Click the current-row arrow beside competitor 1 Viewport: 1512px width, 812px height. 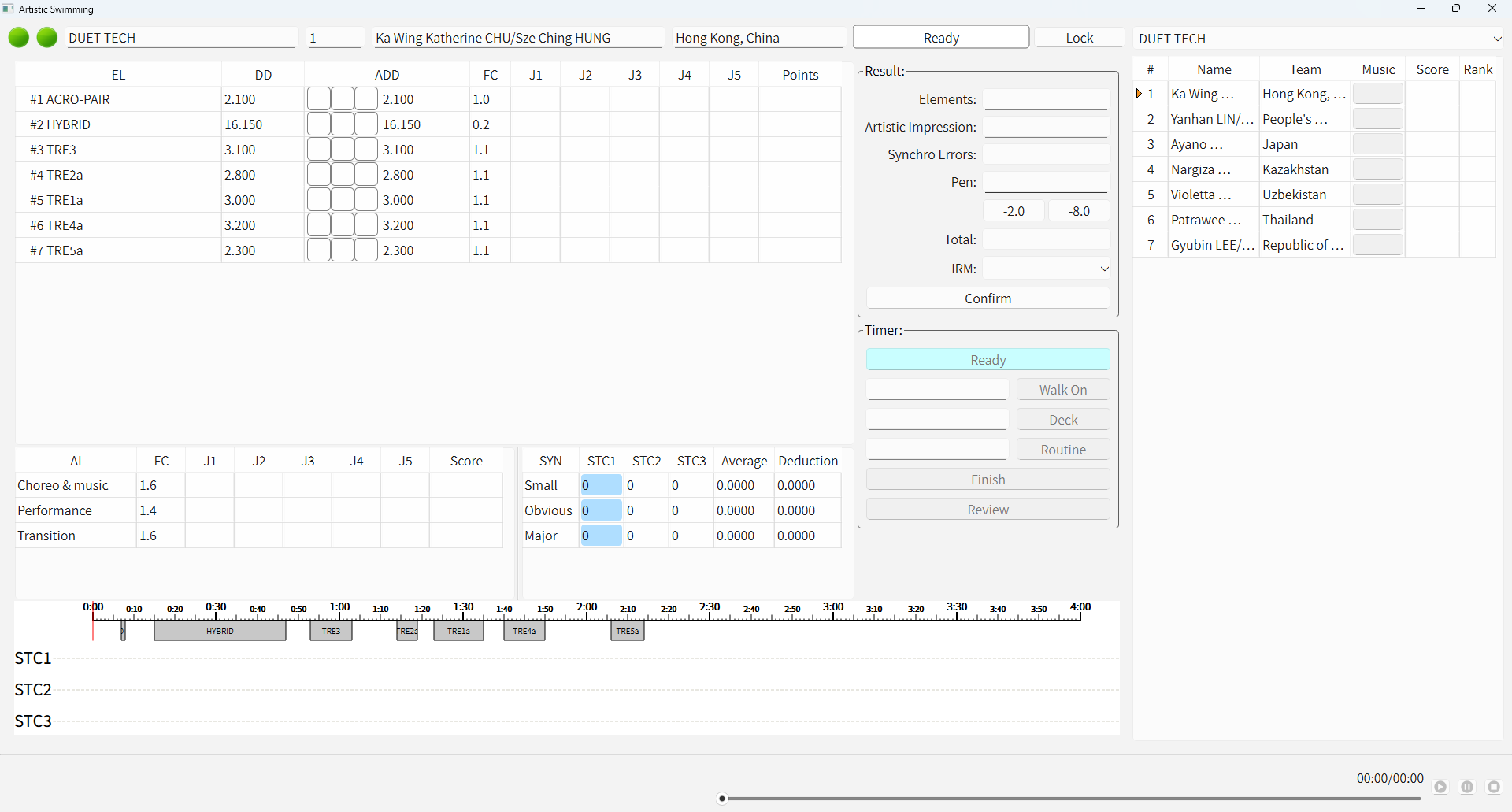click(1139, 94)
